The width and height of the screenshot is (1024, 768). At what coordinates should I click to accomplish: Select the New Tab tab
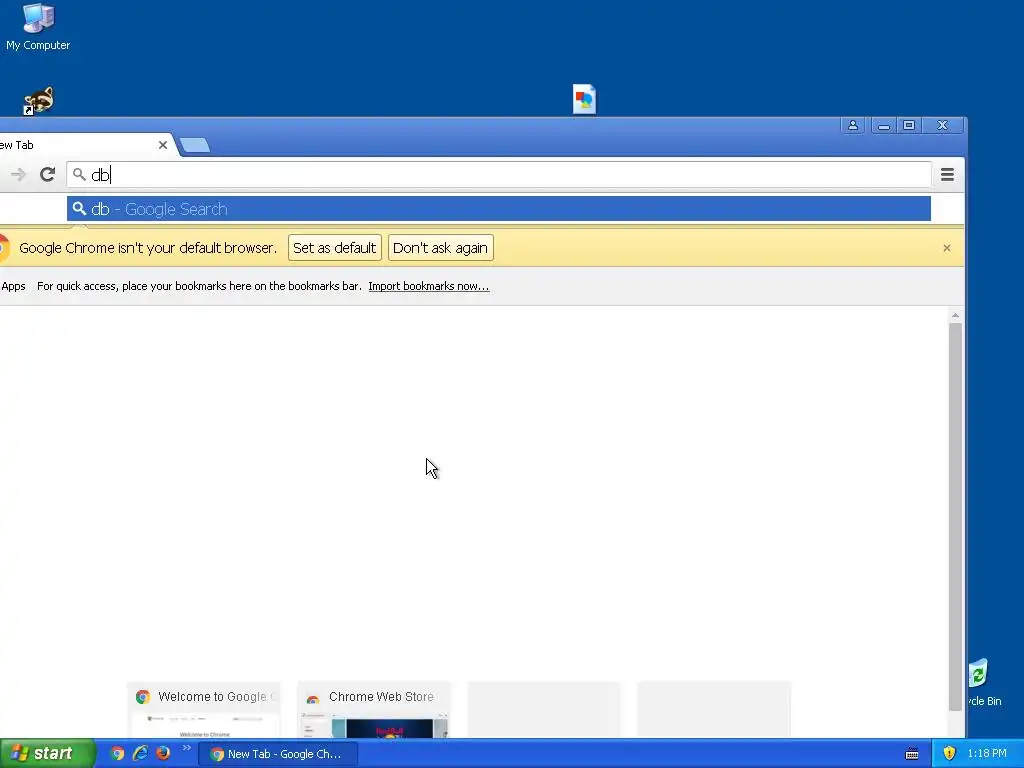coord(78,145)
